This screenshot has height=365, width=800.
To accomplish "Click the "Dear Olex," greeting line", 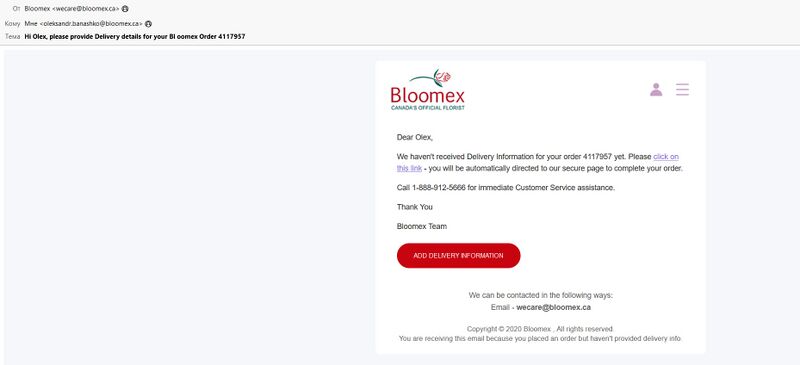I will point(415,137).
